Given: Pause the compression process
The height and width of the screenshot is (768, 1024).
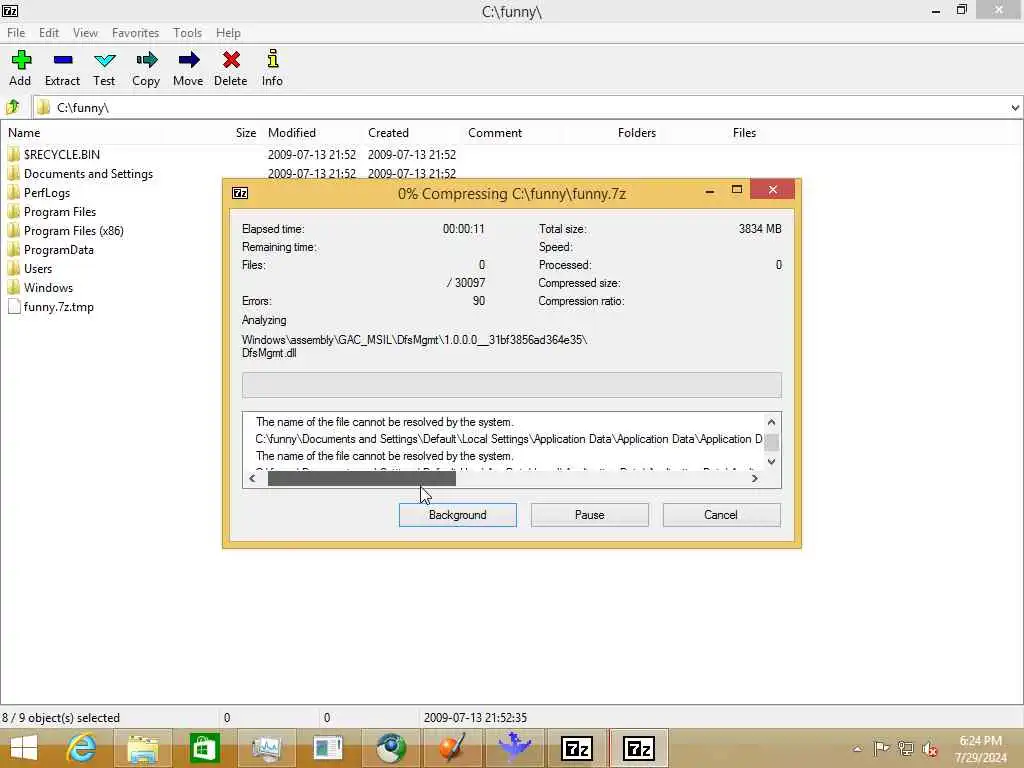Looking at the screenshot, I should point(589,515).
